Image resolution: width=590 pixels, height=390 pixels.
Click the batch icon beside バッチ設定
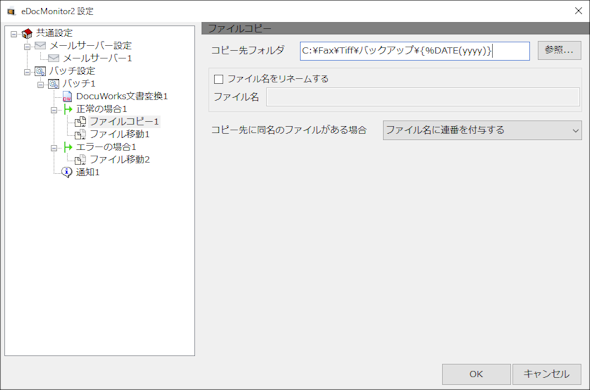(x=40, y=71)
